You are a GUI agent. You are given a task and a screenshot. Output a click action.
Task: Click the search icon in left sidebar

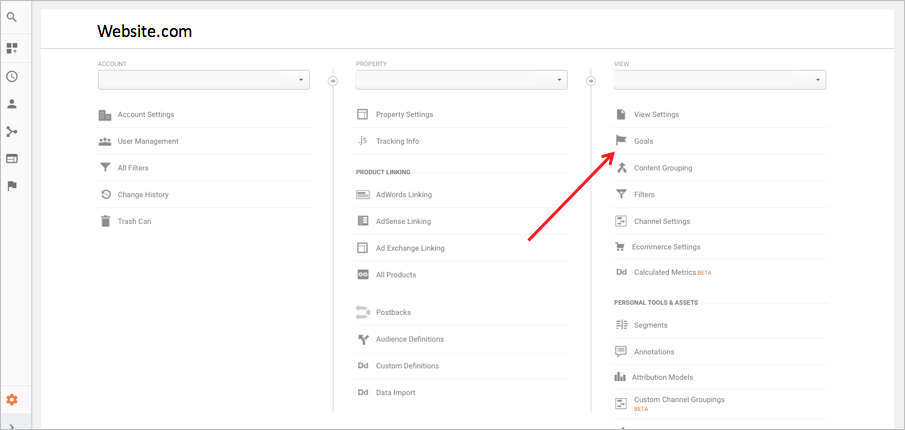12,18
